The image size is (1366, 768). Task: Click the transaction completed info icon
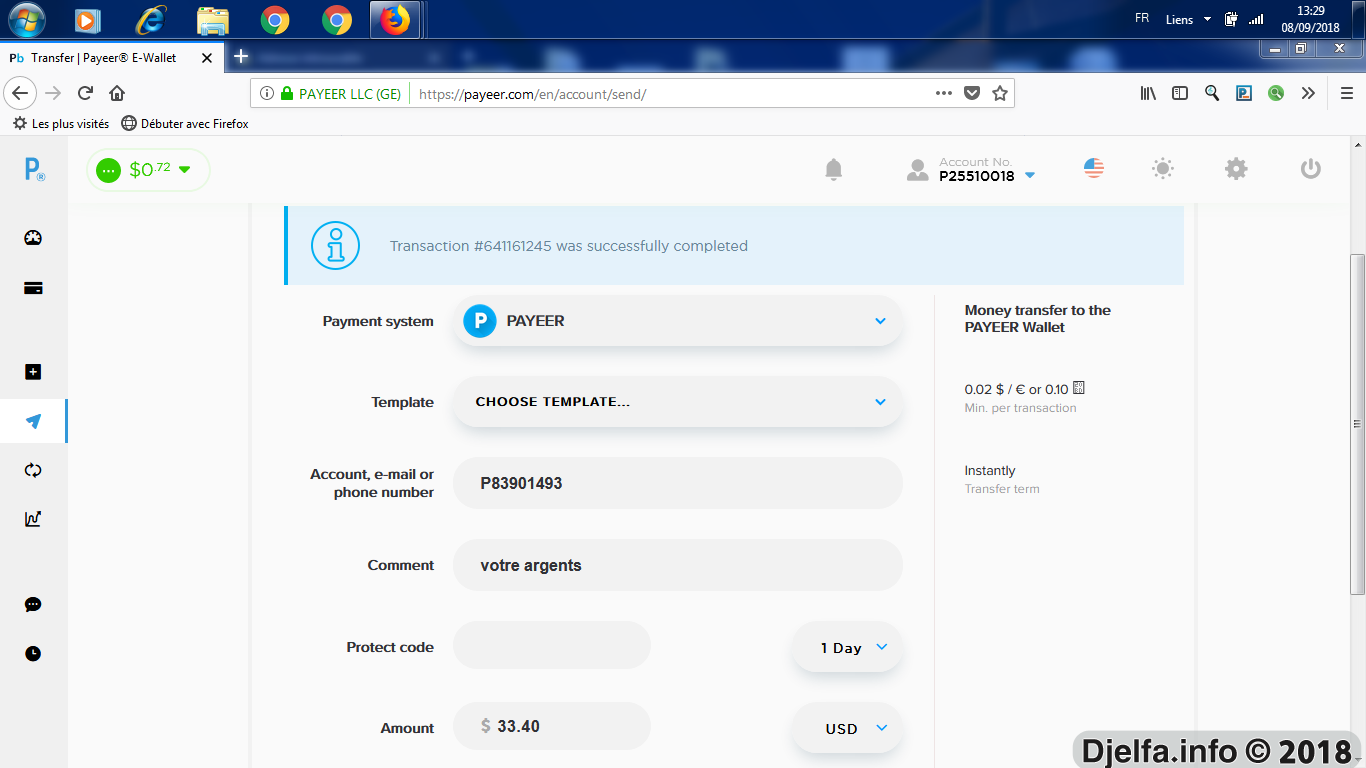pos(335,245)
